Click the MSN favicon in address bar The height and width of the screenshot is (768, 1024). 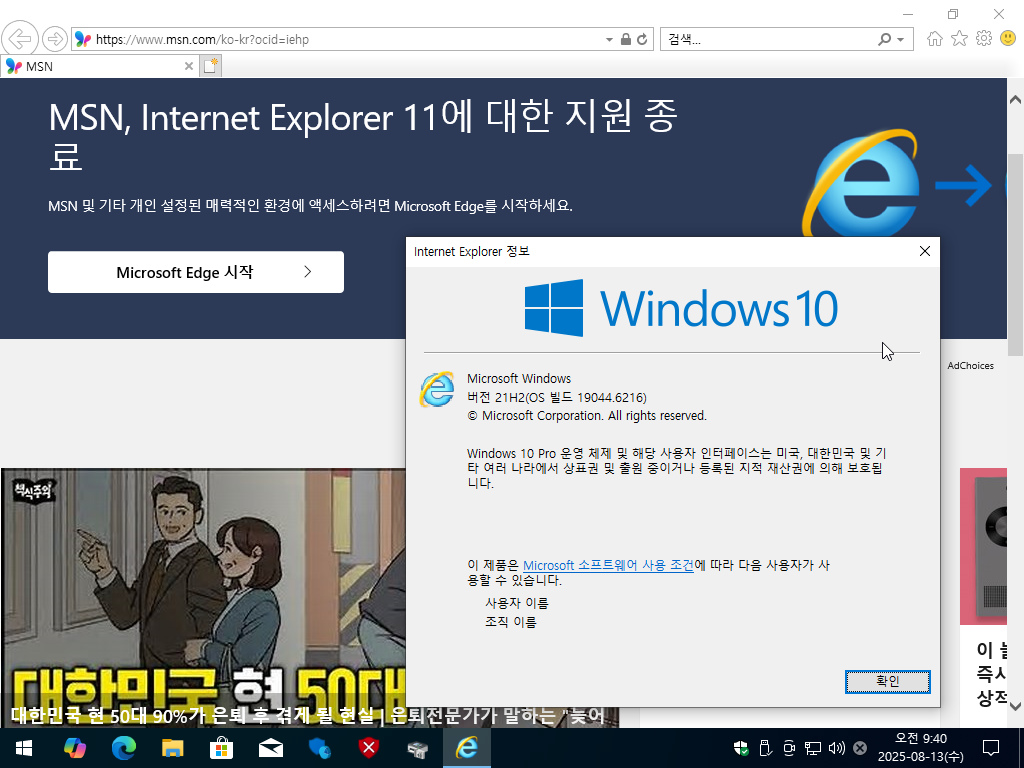coord(83,39)
